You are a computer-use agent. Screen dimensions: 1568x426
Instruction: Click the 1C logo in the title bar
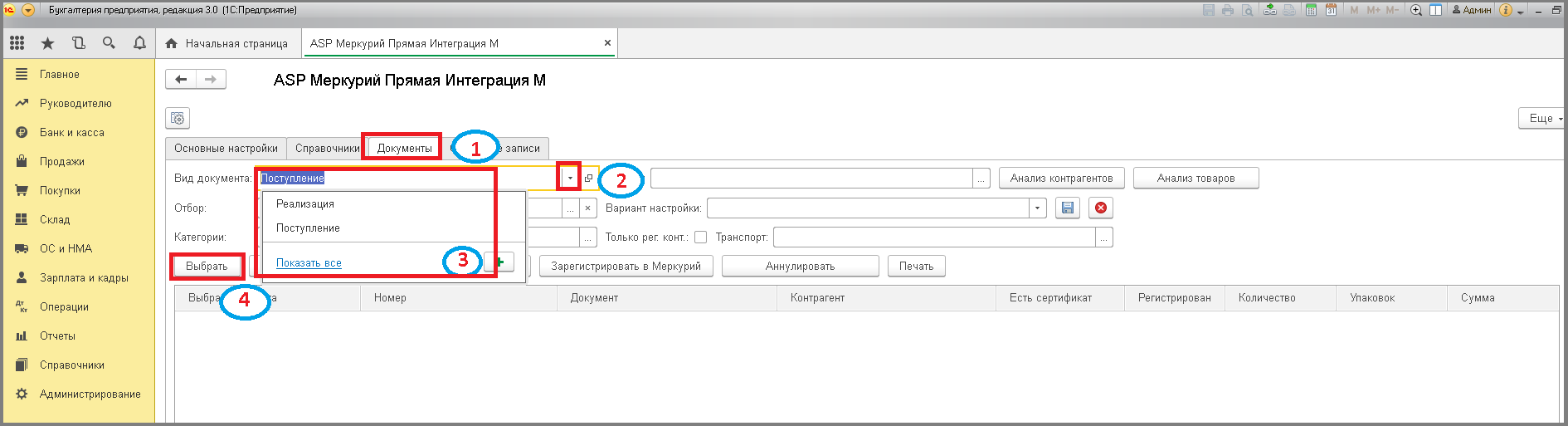10,10
